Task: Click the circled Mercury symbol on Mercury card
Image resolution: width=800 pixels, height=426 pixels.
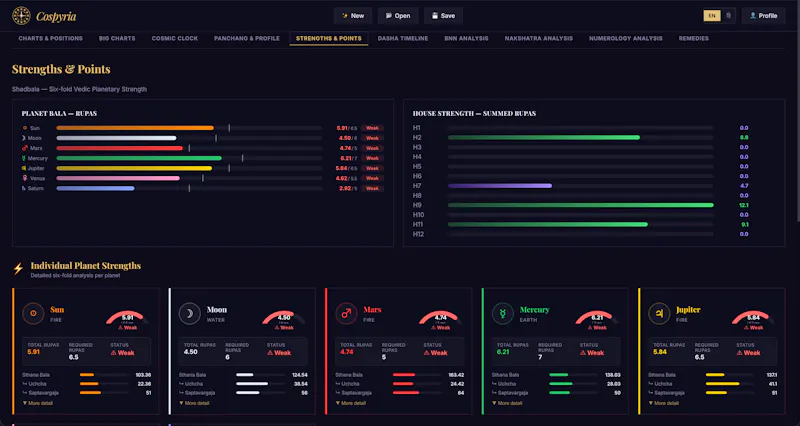Action: (503, 314)
